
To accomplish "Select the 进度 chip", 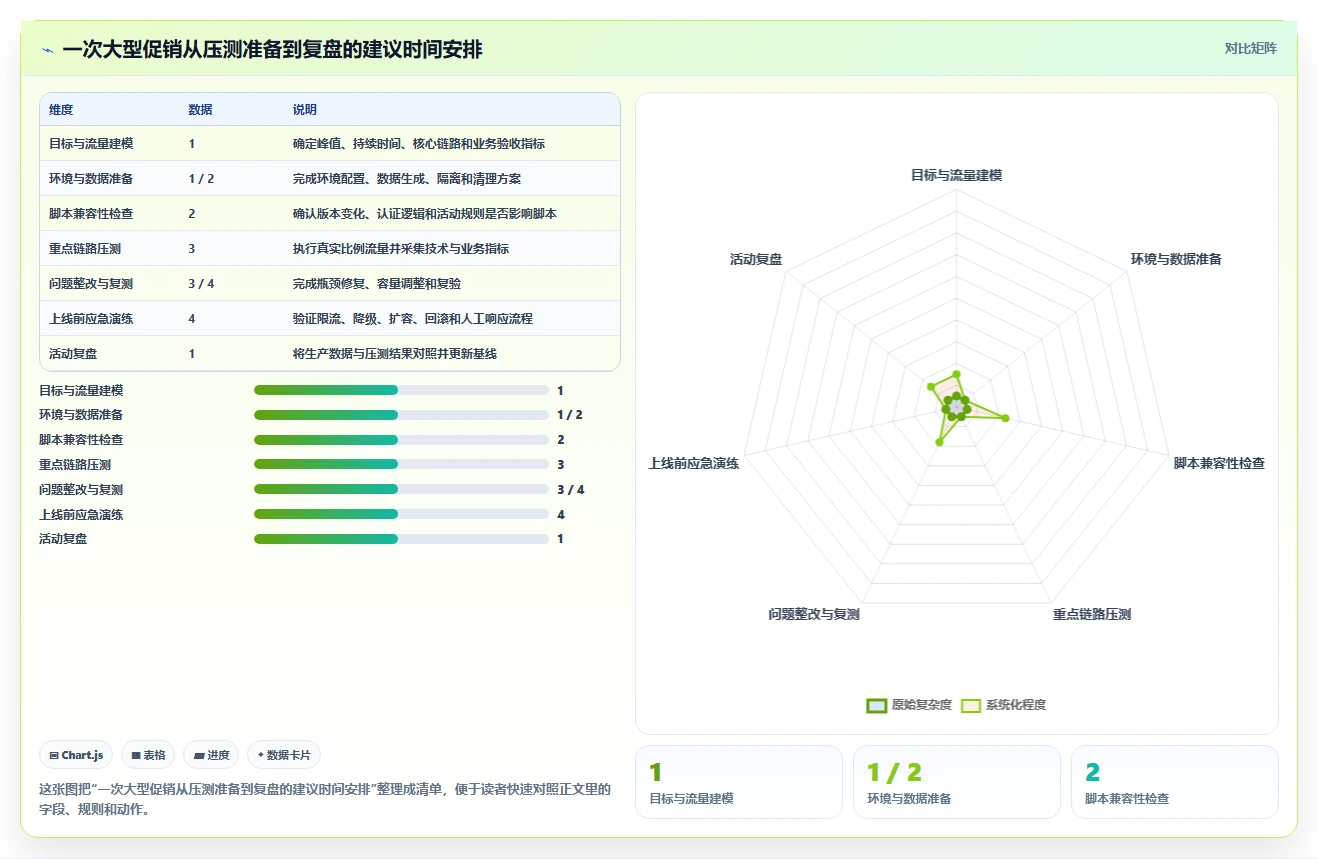I will pos(211,755).
